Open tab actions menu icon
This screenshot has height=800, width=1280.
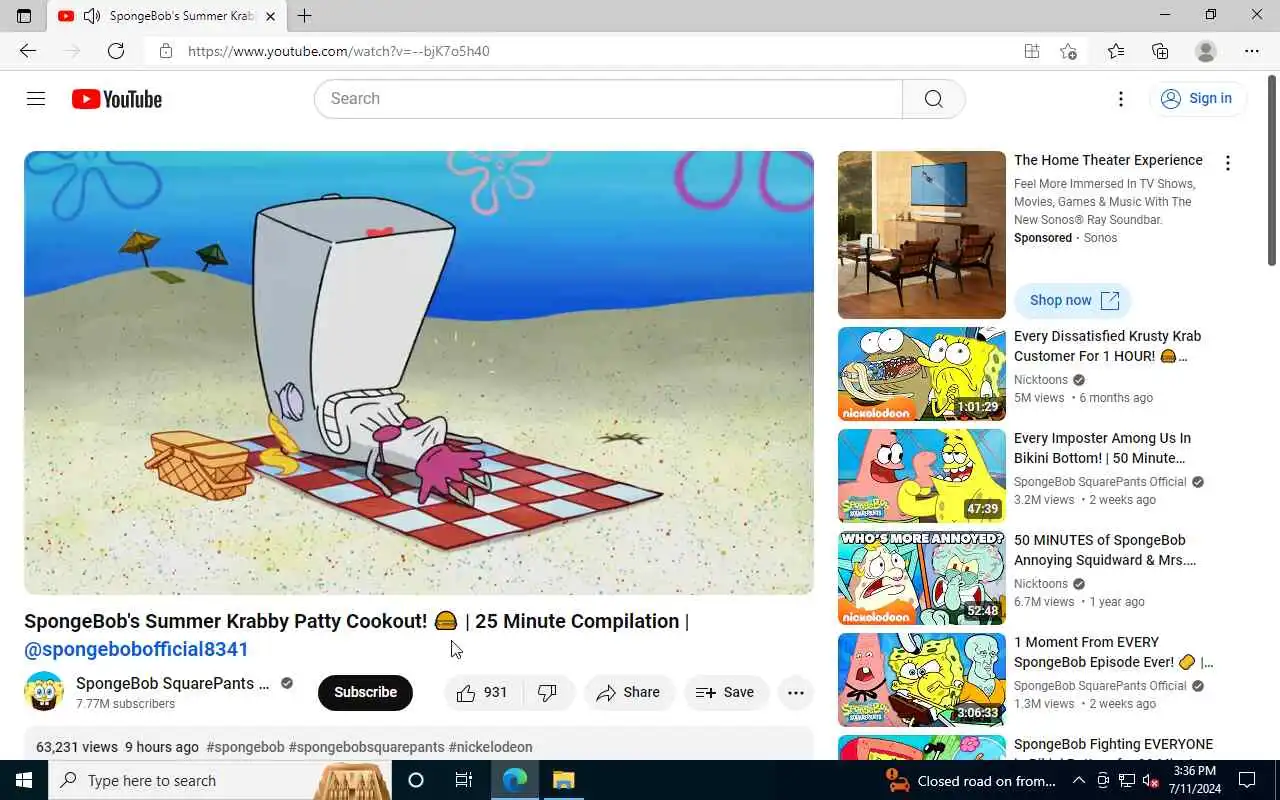pyautogui.click(x=24, y=16)
